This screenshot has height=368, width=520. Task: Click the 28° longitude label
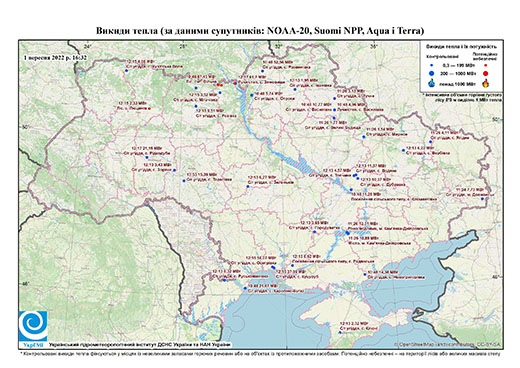183,46
